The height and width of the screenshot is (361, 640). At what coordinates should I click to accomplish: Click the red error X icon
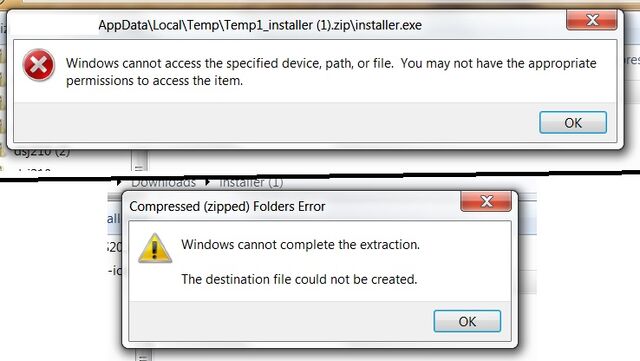point(38,65)
